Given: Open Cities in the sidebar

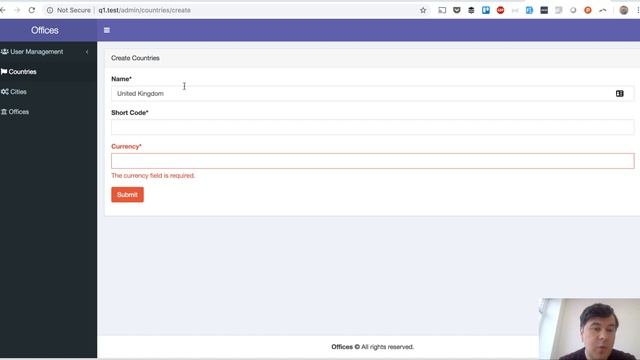Looking at the screenshot, I should coord(49,92).
